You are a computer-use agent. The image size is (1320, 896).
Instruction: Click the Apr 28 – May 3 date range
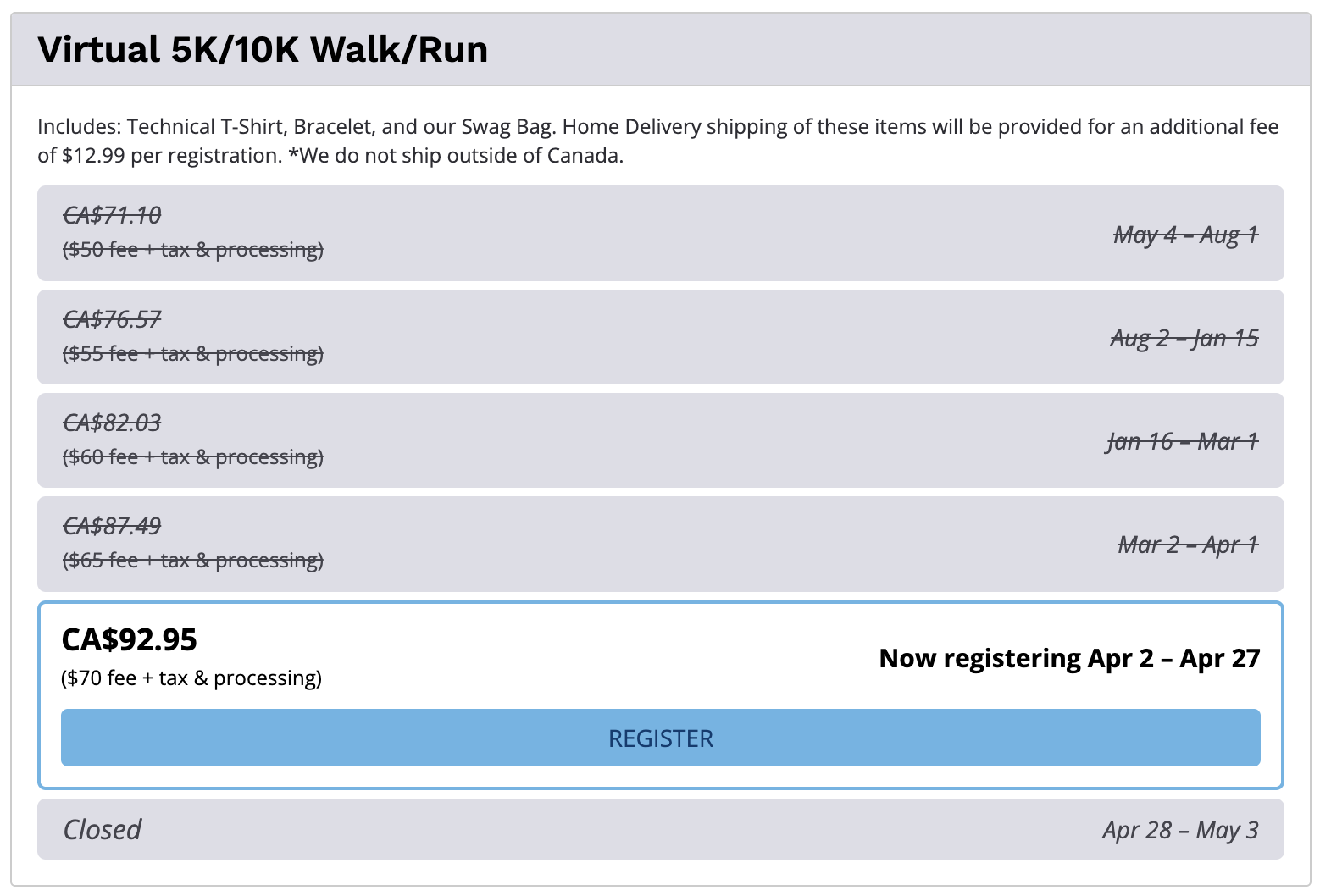pyautogui.click(x=1180, y=830)
